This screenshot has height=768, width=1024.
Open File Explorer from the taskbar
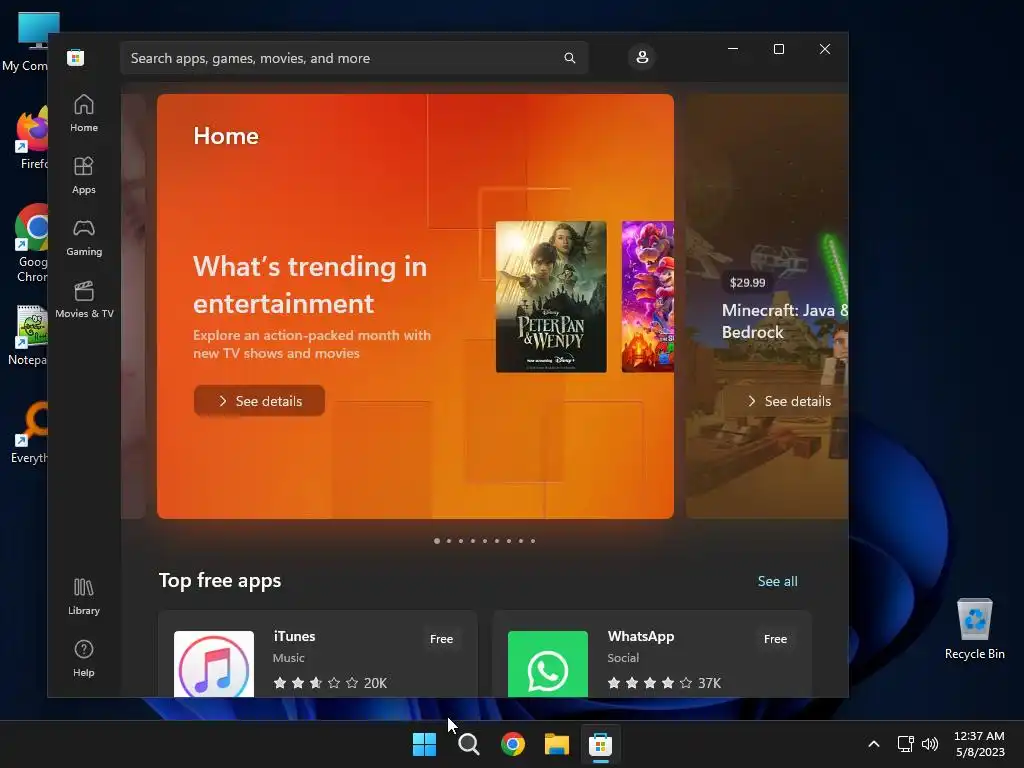(x=556, y=744)
